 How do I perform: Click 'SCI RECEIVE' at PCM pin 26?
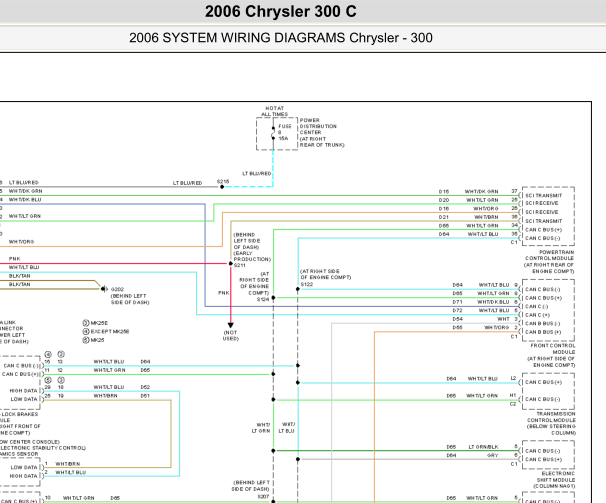point(541,212)
